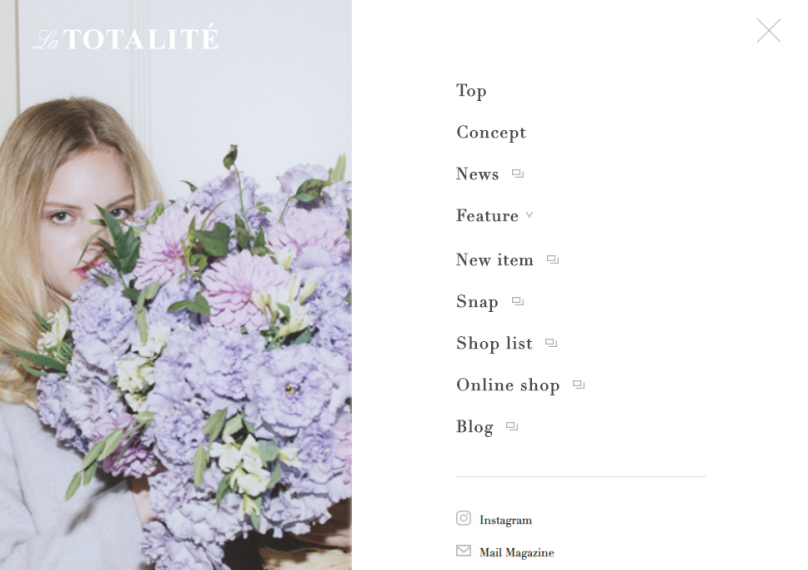Screen dimensions: 808x570
Task: Close the menu with the X icon
Action: [x=769, y=30]
